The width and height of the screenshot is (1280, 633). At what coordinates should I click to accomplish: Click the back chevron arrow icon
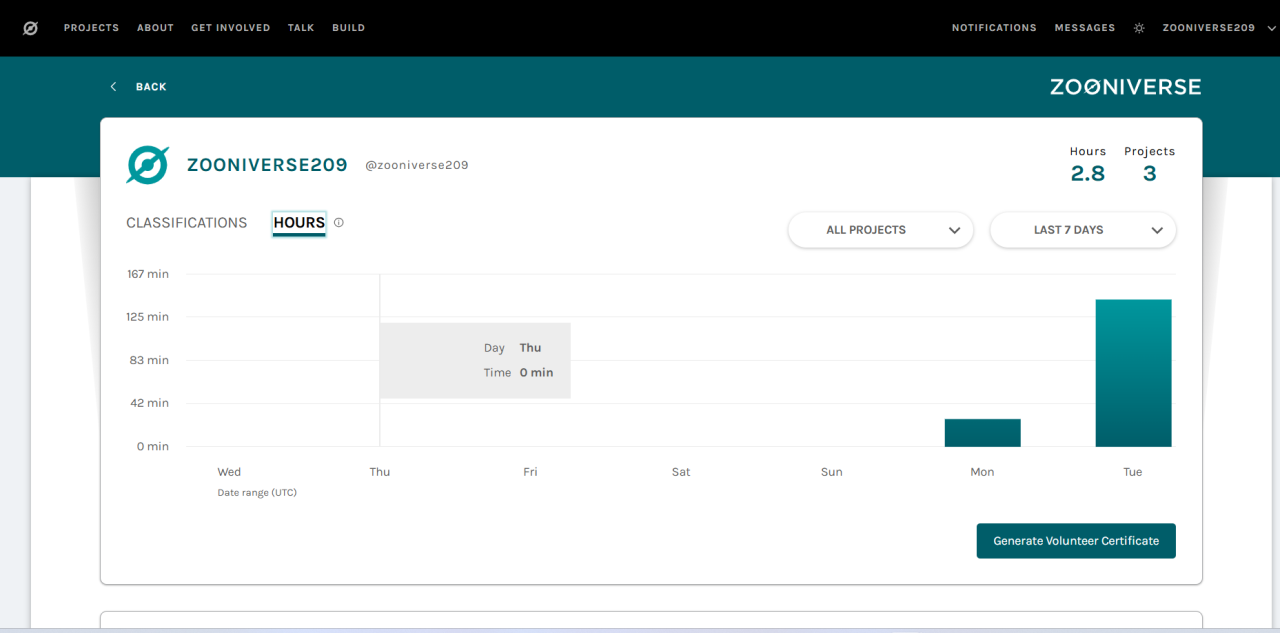coord(113,87)
